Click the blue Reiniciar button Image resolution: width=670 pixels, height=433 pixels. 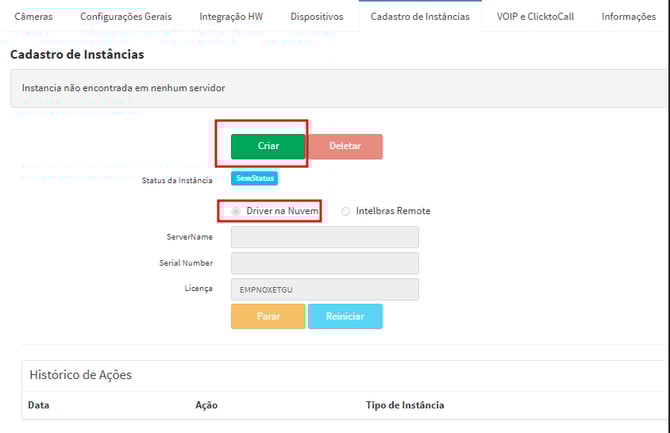point(344,316)
